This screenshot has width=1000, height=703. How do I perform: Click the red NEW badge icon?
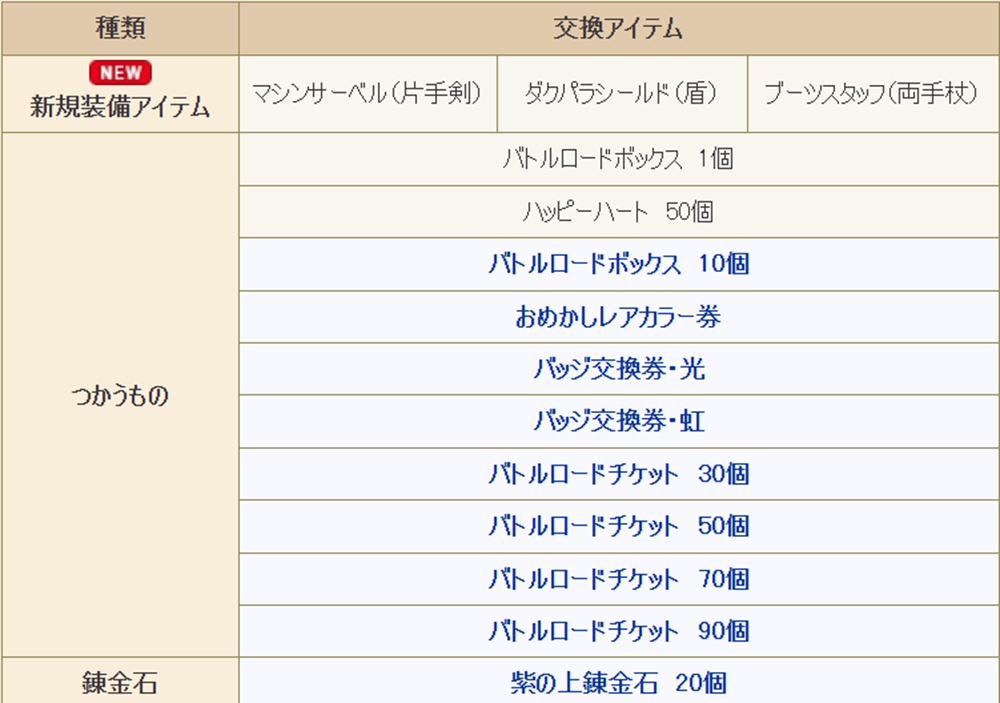pyautogui.click(x=121, y=73)
